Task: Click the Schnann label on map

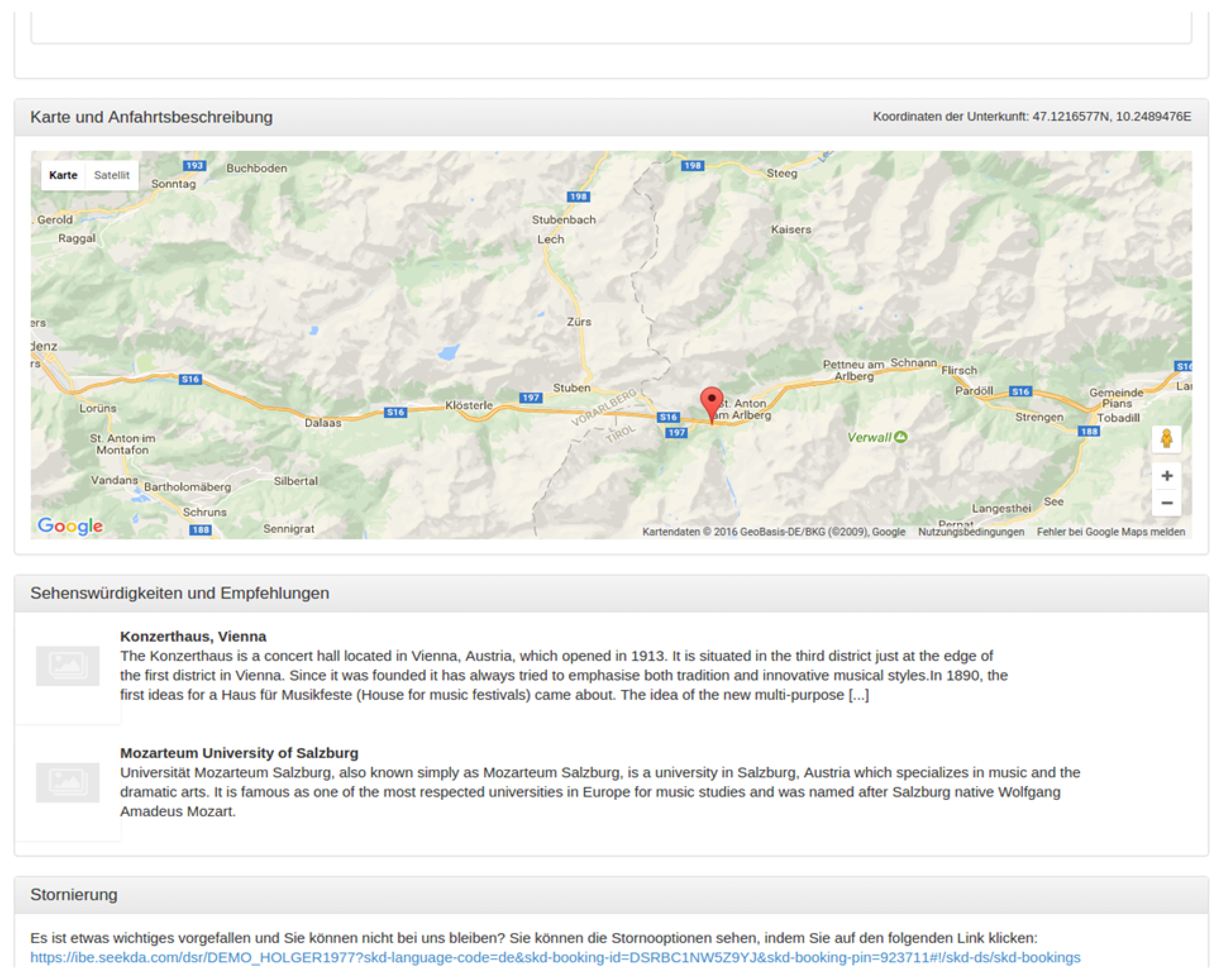Action: [913, 363]
